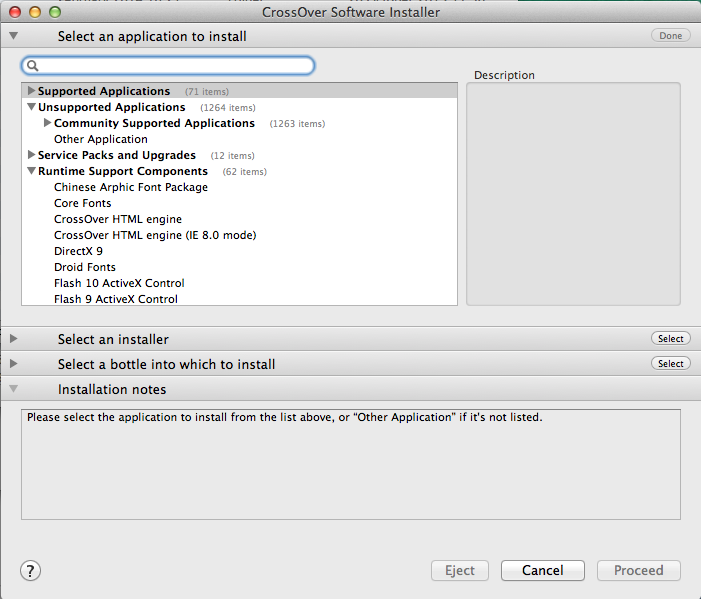The height and width of the screenshot is (599, 701).
Task: Click the '(12 items)' count text
Action: click(x=232, y=156)
